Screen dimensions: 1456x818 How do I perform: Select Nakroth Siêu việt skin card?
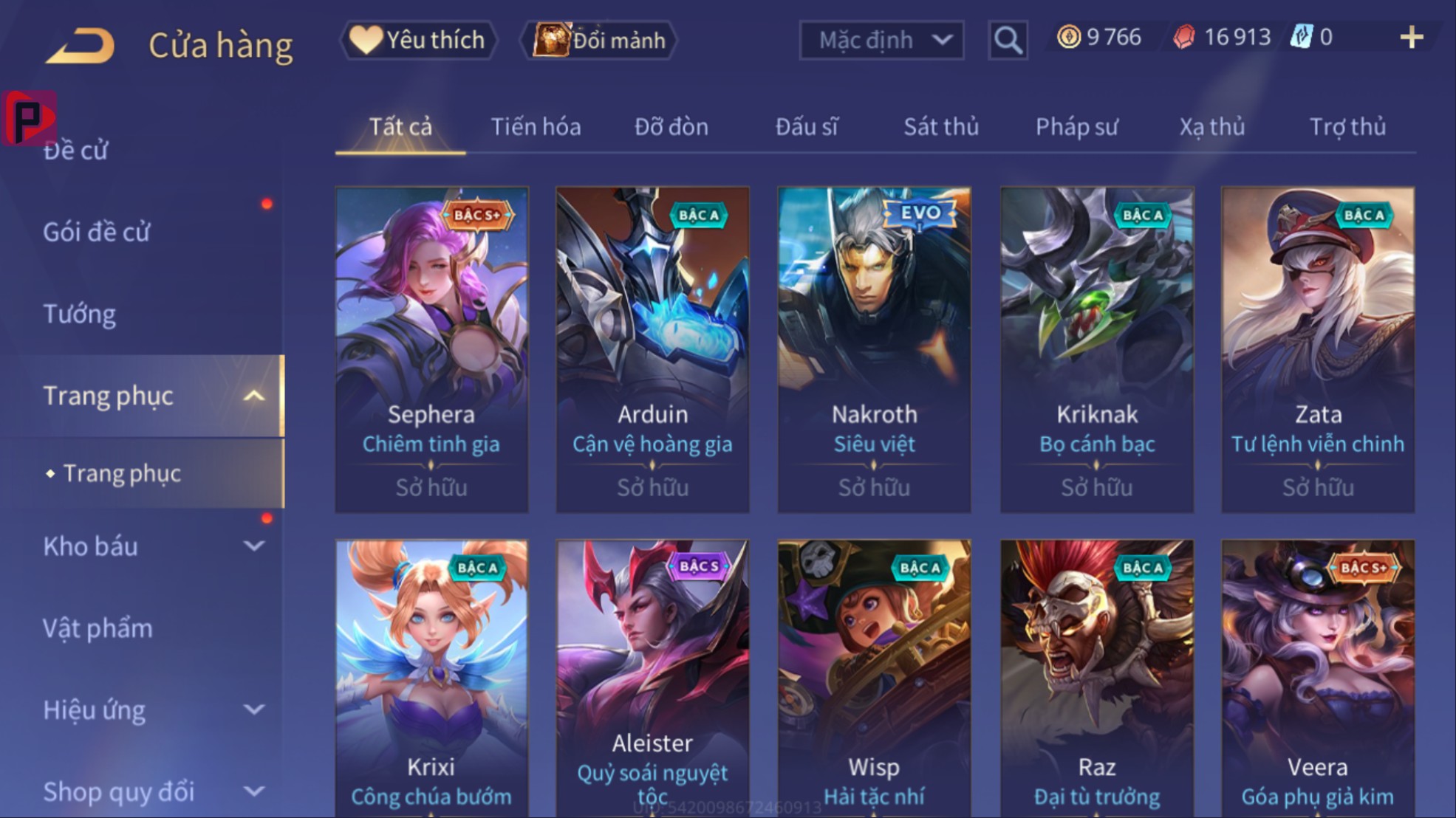[874, 349]
